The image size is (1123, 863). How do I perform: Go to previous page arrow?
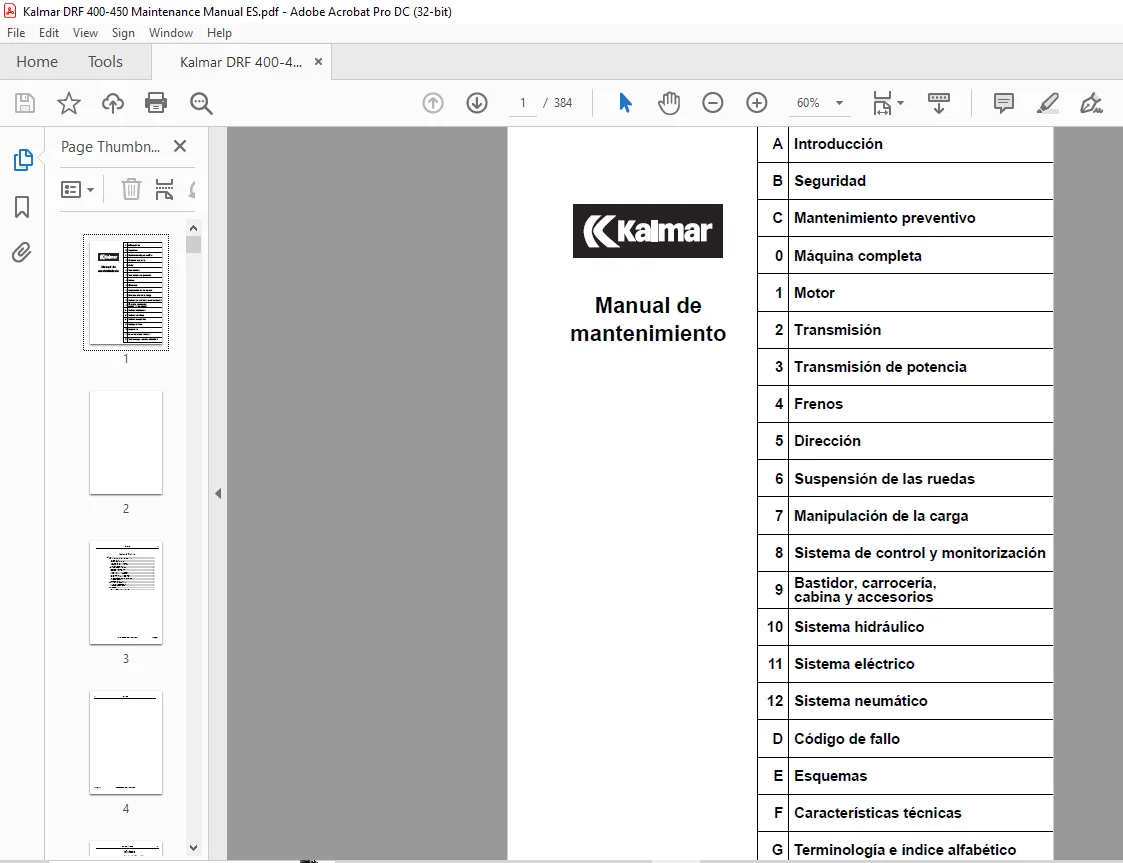[433, 103]
